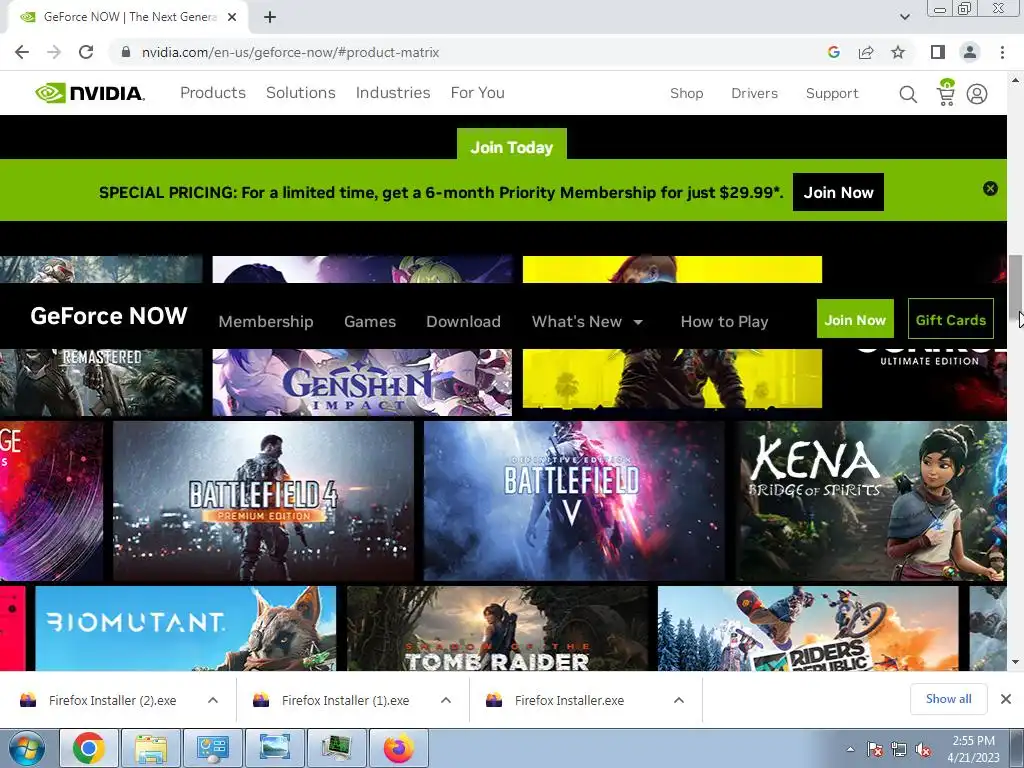Screen dimensions: 1024x768
Task: Click Chrome icon in taskbar
Action: 89,748
